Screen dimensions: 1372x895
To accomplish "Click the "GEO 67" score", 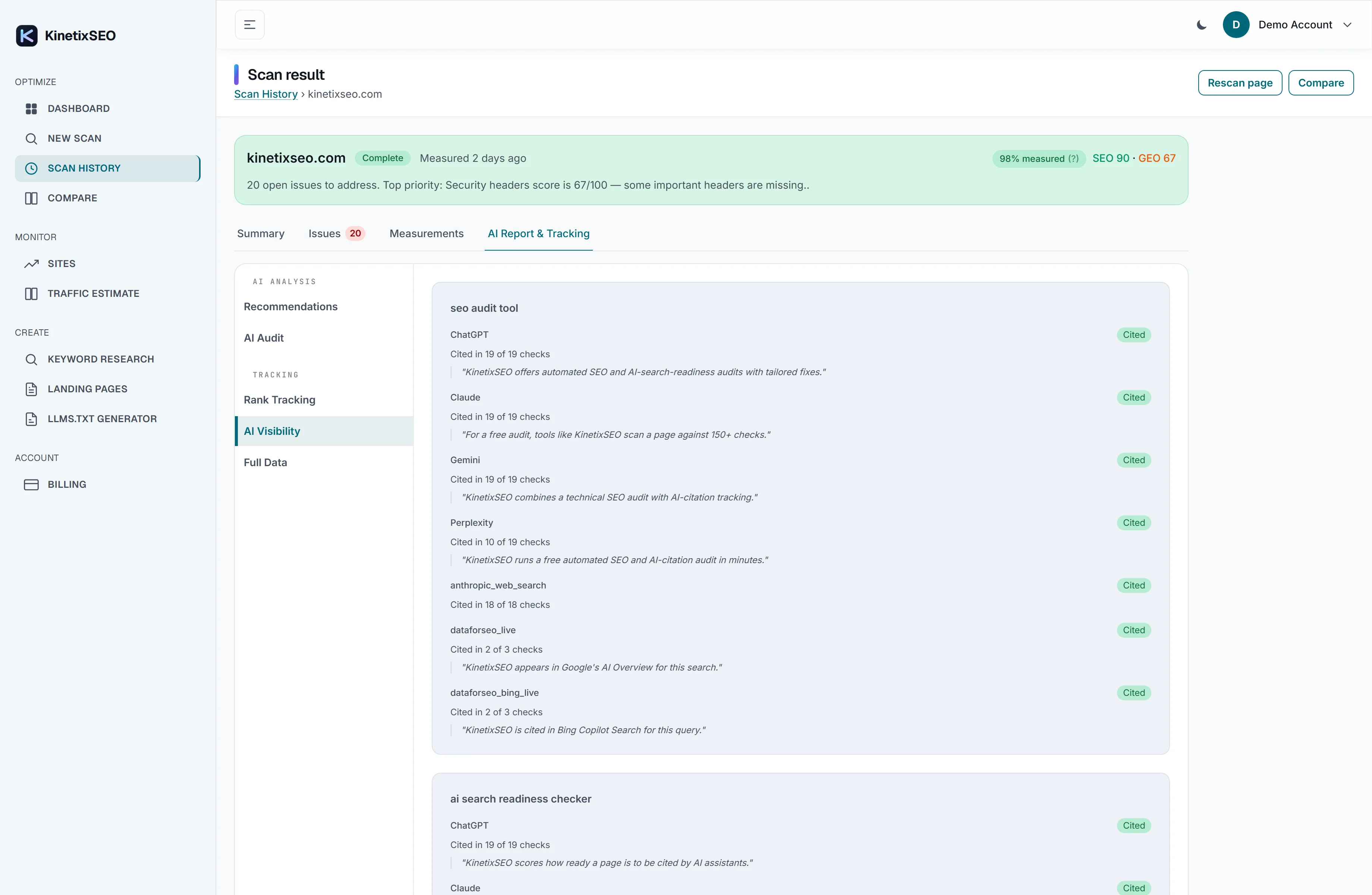I will (1157, 158).
